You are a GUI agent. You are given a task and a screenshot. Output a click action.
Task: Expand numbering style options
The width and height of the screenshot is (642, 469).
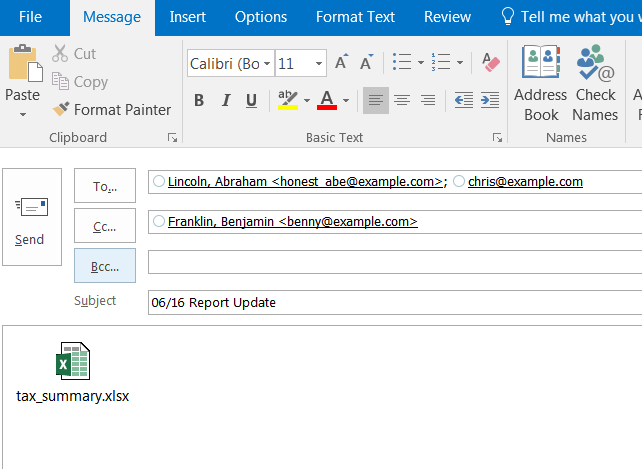click(x=460, y=63)
